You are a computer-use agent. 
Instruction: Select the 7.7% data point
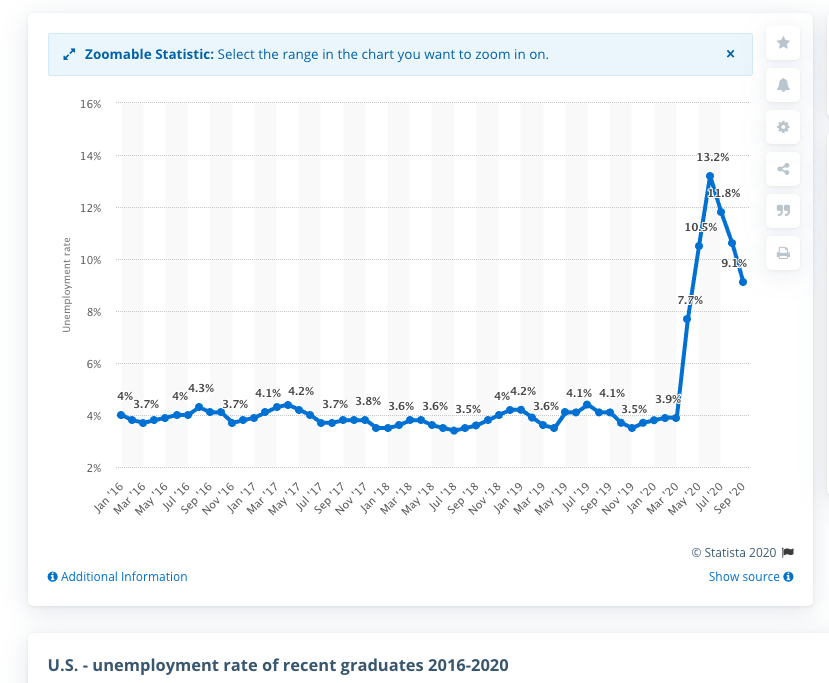pyautogui.click(x=688, y=319)
